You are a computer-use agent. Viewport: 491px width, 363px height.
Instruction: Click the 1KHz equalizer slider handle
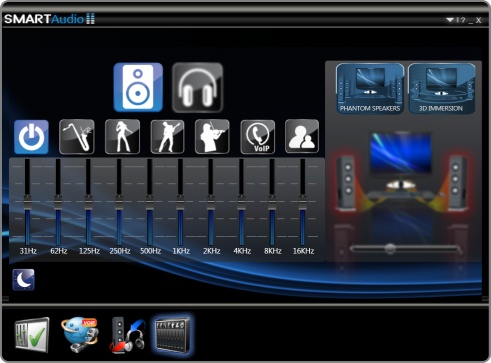(x=180, y=203)
